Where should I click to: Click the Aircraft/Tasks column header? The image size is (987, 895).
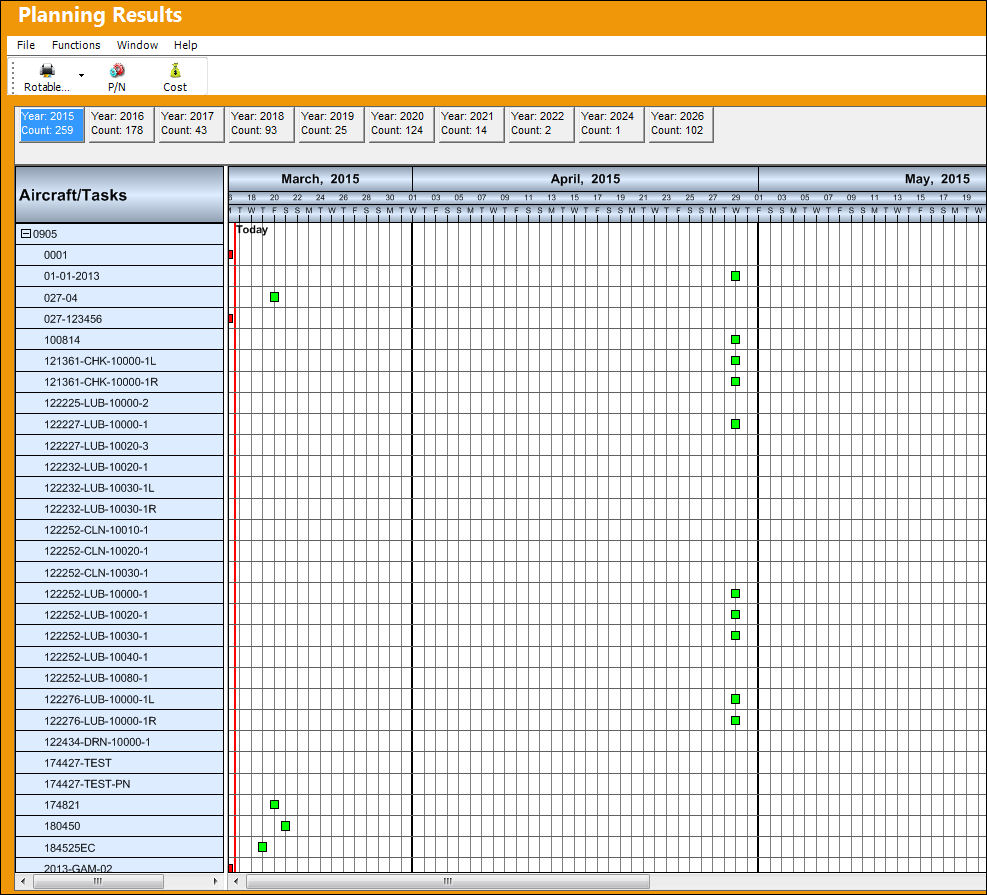[120, 194]
